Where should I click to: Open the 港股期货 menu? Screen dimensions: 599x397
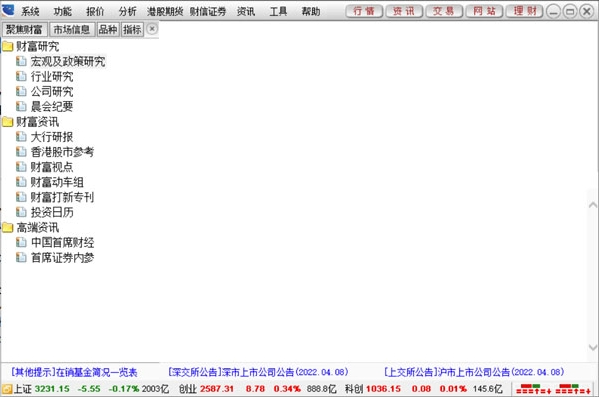coord(165,11)
